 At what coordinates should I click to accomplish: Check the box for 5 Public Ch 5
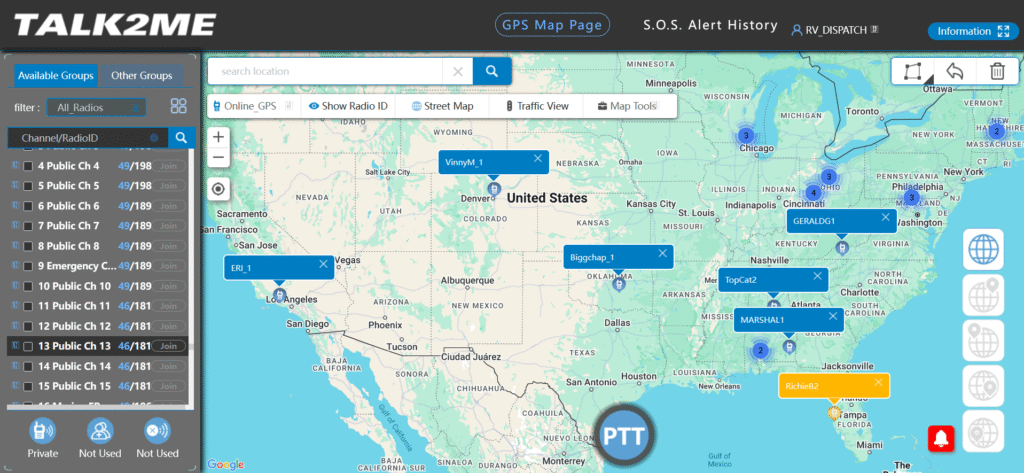pyautogui.click(x=28, y=186)
